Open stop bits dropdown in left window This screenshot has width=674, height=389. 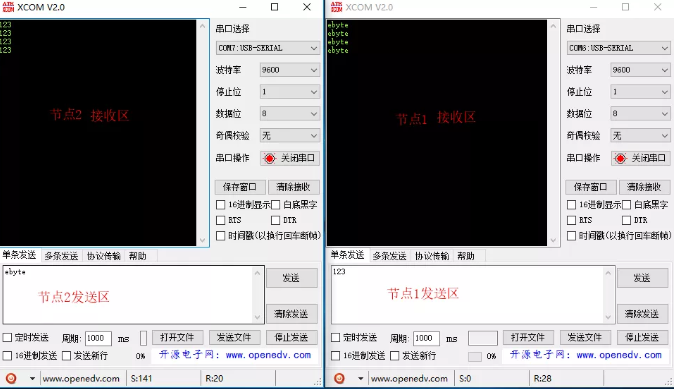290,92
